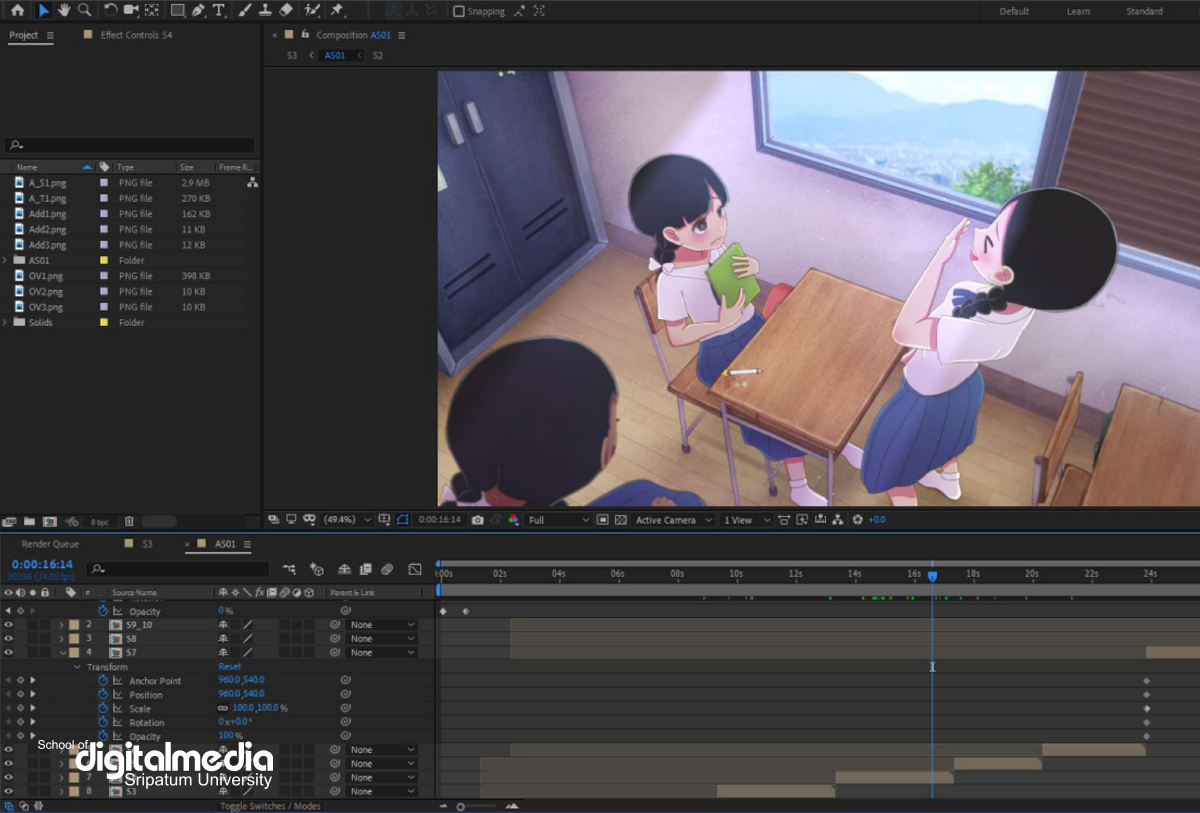Viewport: 1200px width, 813px height.
Task: Open the 1 View layout dropdown
Action: tap(747, 520)
